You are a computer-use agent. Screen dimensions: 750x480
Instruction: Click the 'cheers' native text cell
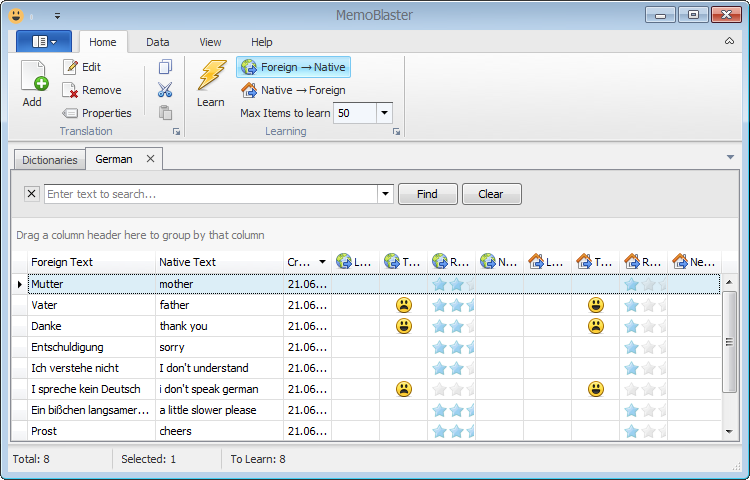[x=220, y=431]
